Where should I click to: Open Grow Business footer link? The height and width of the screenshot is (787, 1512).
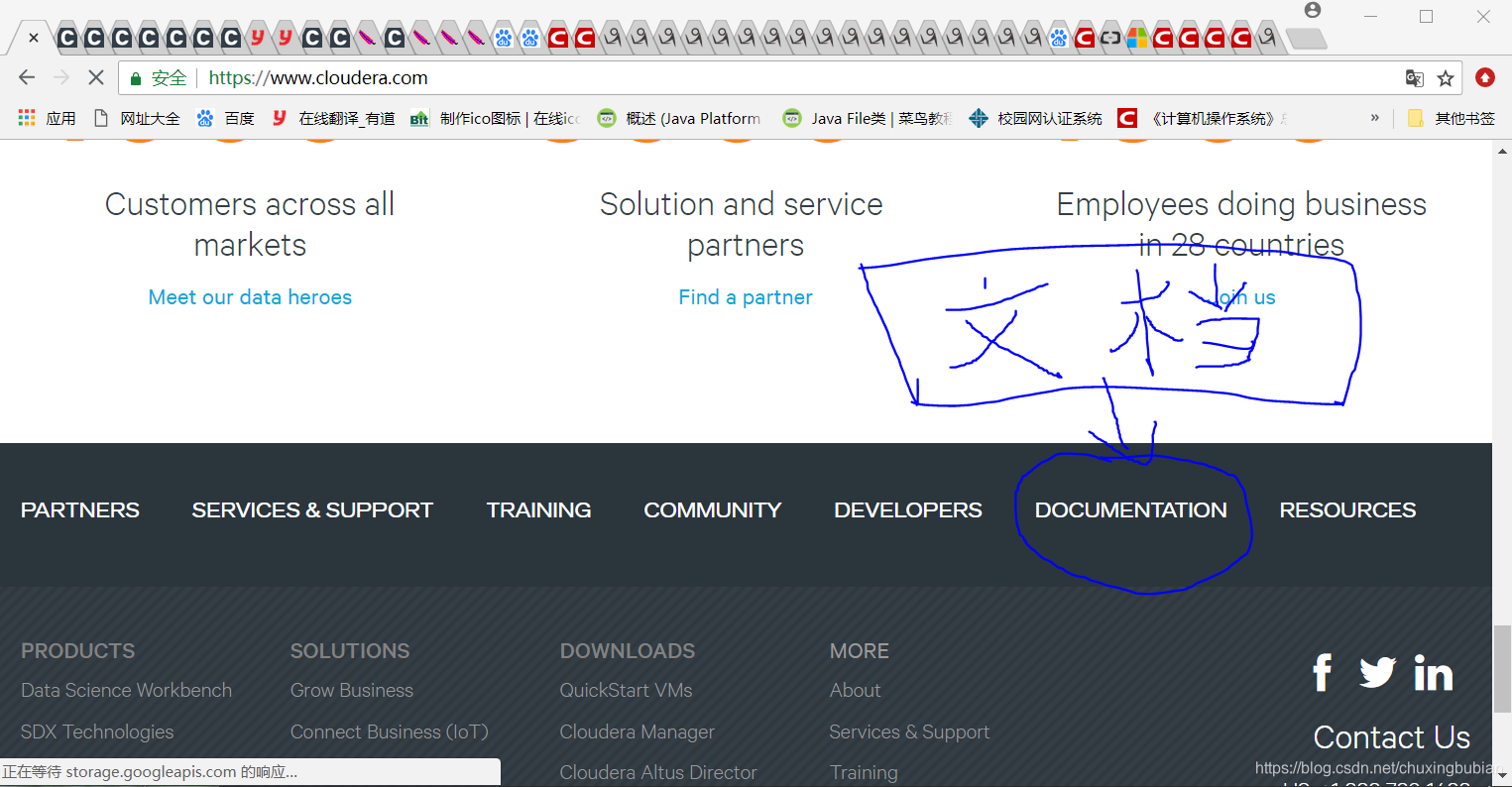352,690
